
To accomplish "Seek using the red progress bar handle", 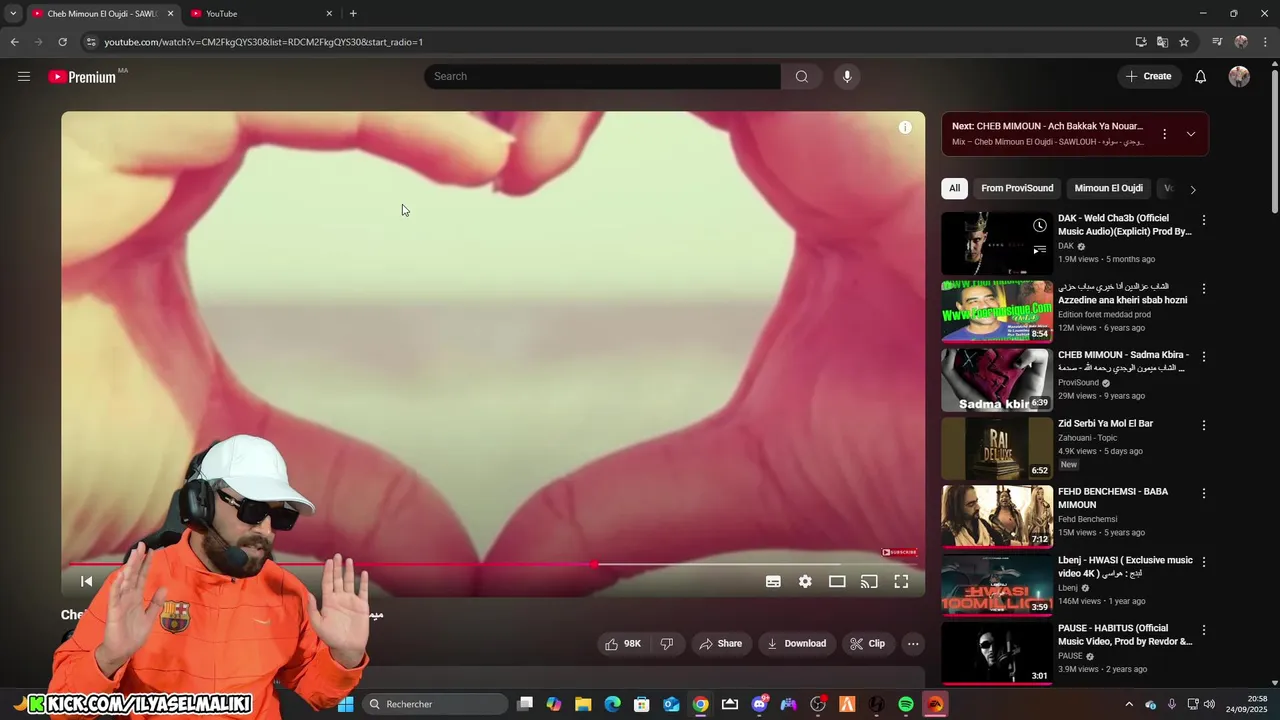I will (594, 565).
